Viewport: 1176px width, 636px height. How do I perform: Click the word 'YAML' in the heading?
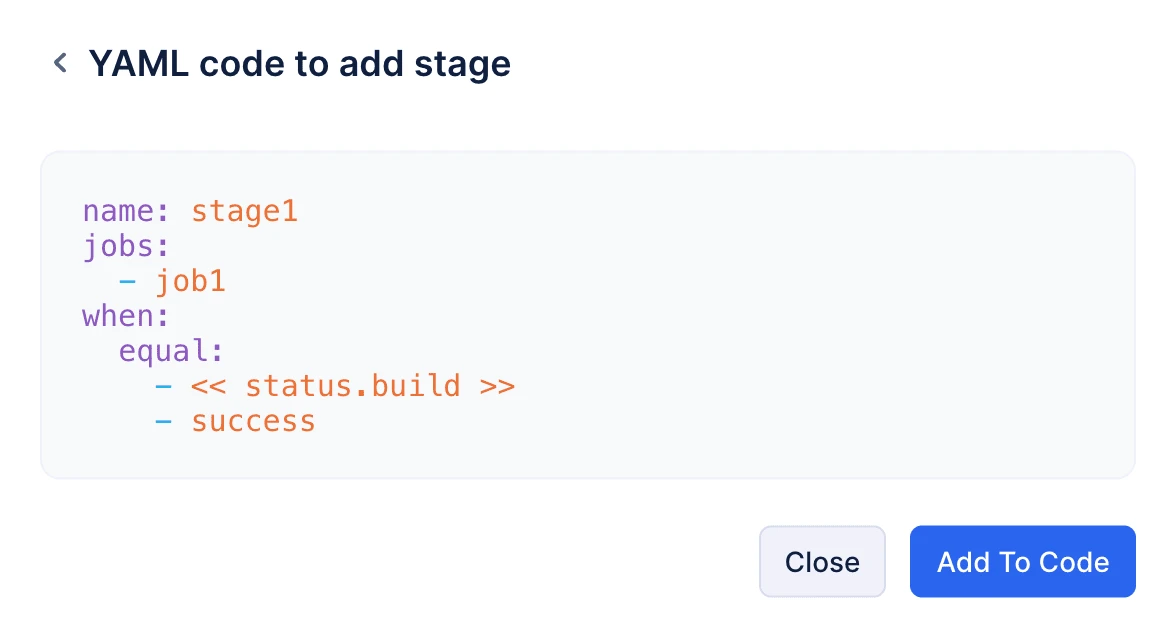139,64
